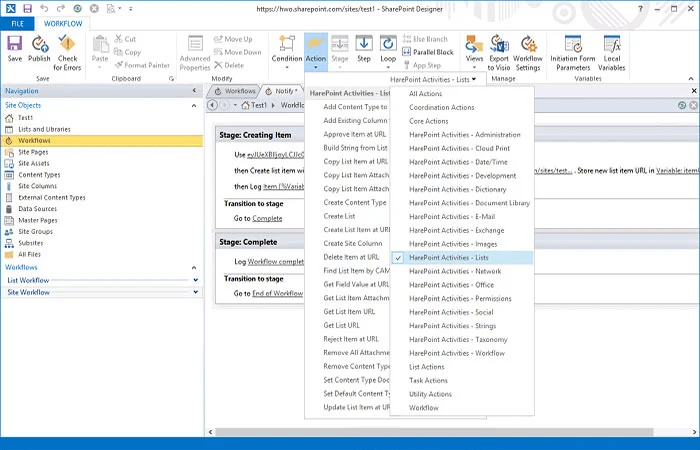Click the Complete stage link
Viewport: 700px width, 450px height.
[x=267, y=218]
